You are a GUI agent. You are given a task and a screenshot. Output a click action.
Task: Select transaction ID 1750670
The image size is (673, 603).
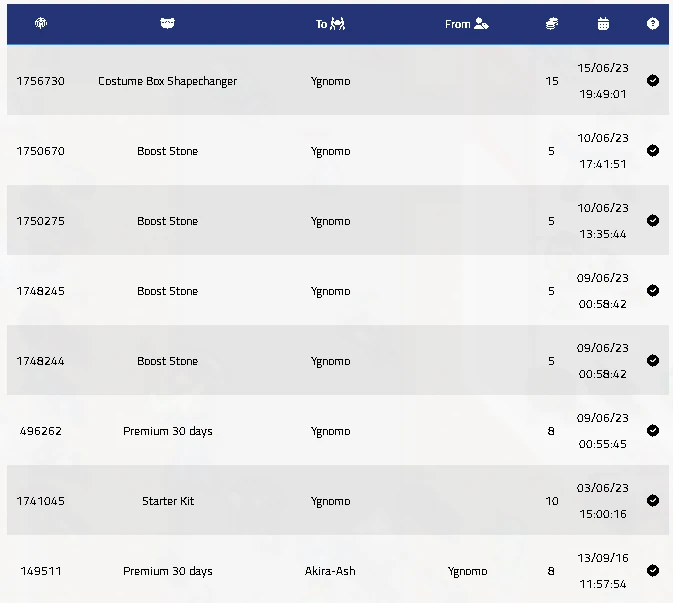[41, 151]
